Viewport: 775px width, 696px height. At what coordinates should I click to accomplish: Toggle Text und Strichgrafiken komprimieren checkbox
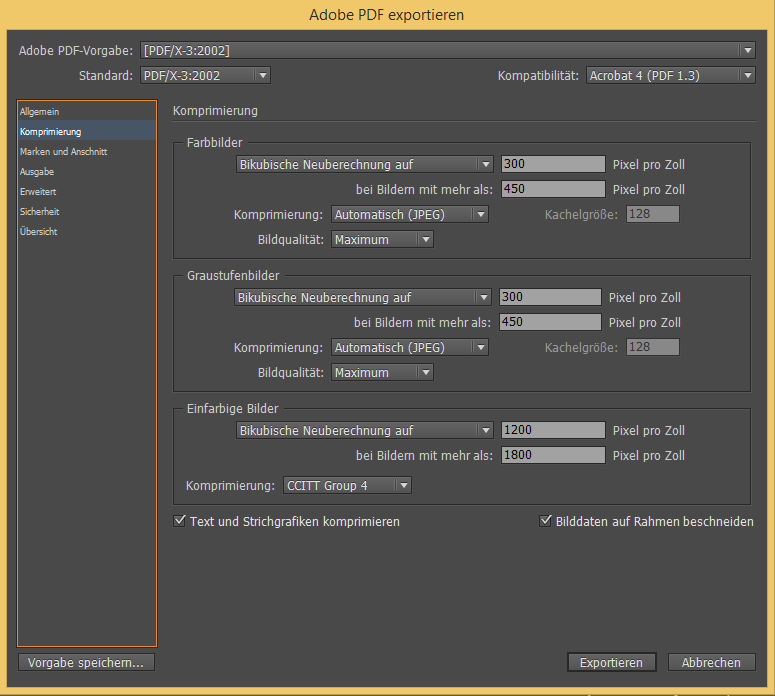[180, 521]
